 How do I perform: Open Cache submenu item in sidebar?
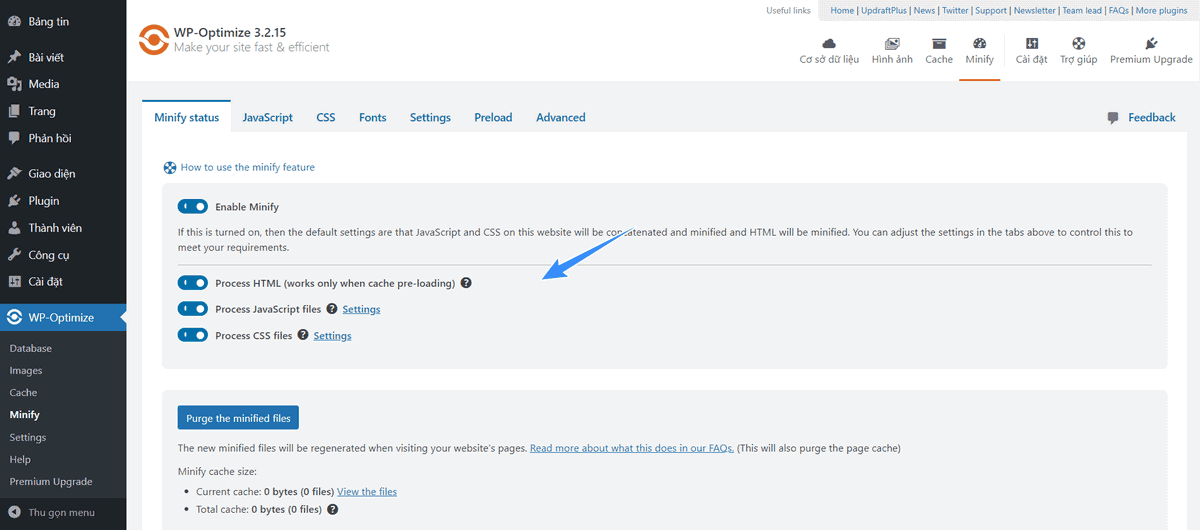pos(23,393)
